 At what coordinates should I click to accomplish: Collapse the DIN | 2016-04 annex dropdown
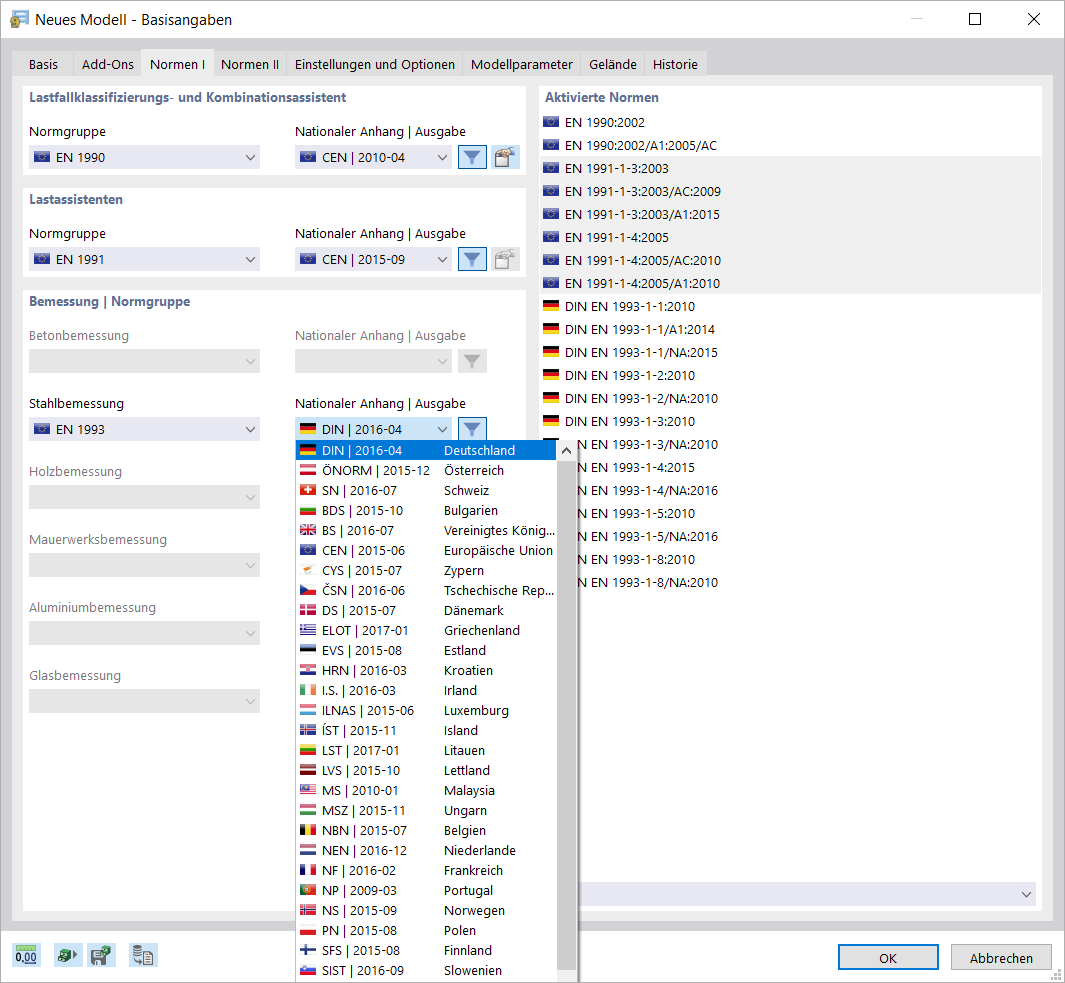(x=373, y=429)
